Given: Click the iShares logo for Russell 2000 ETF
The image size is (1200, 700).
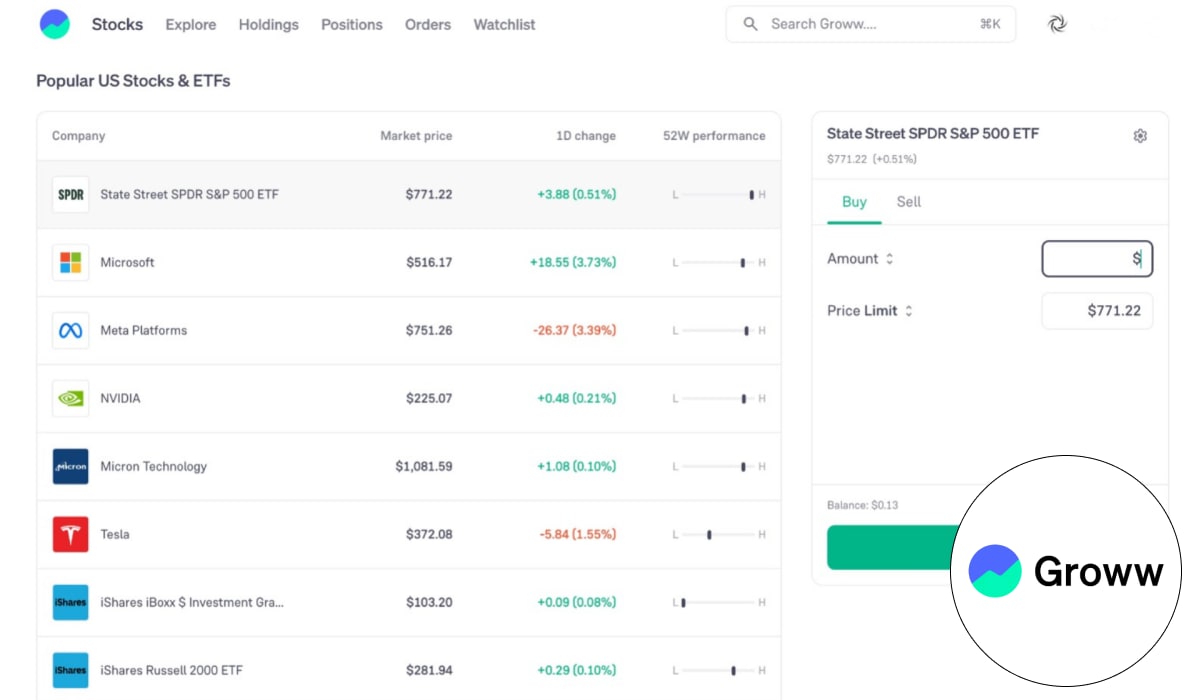Looking at the screenshot, I should click(x=70, y=670).
